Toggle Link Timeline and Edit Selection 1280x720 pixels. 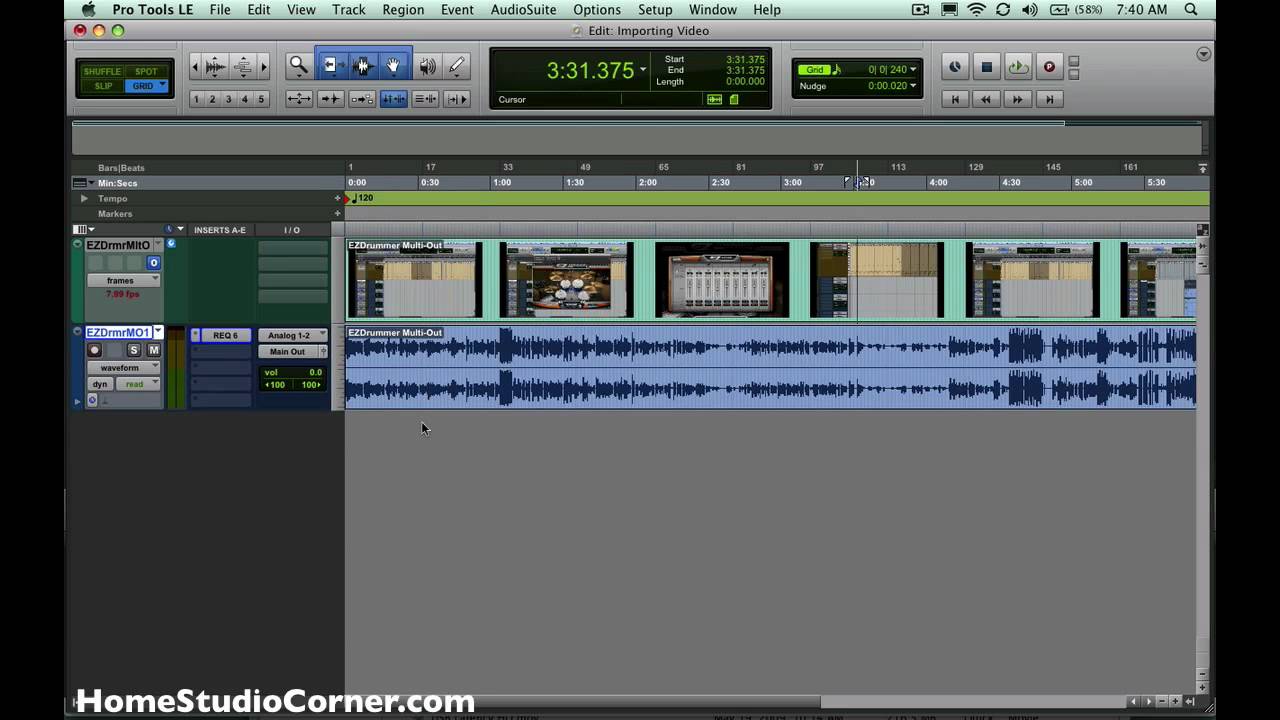point(393,99)
